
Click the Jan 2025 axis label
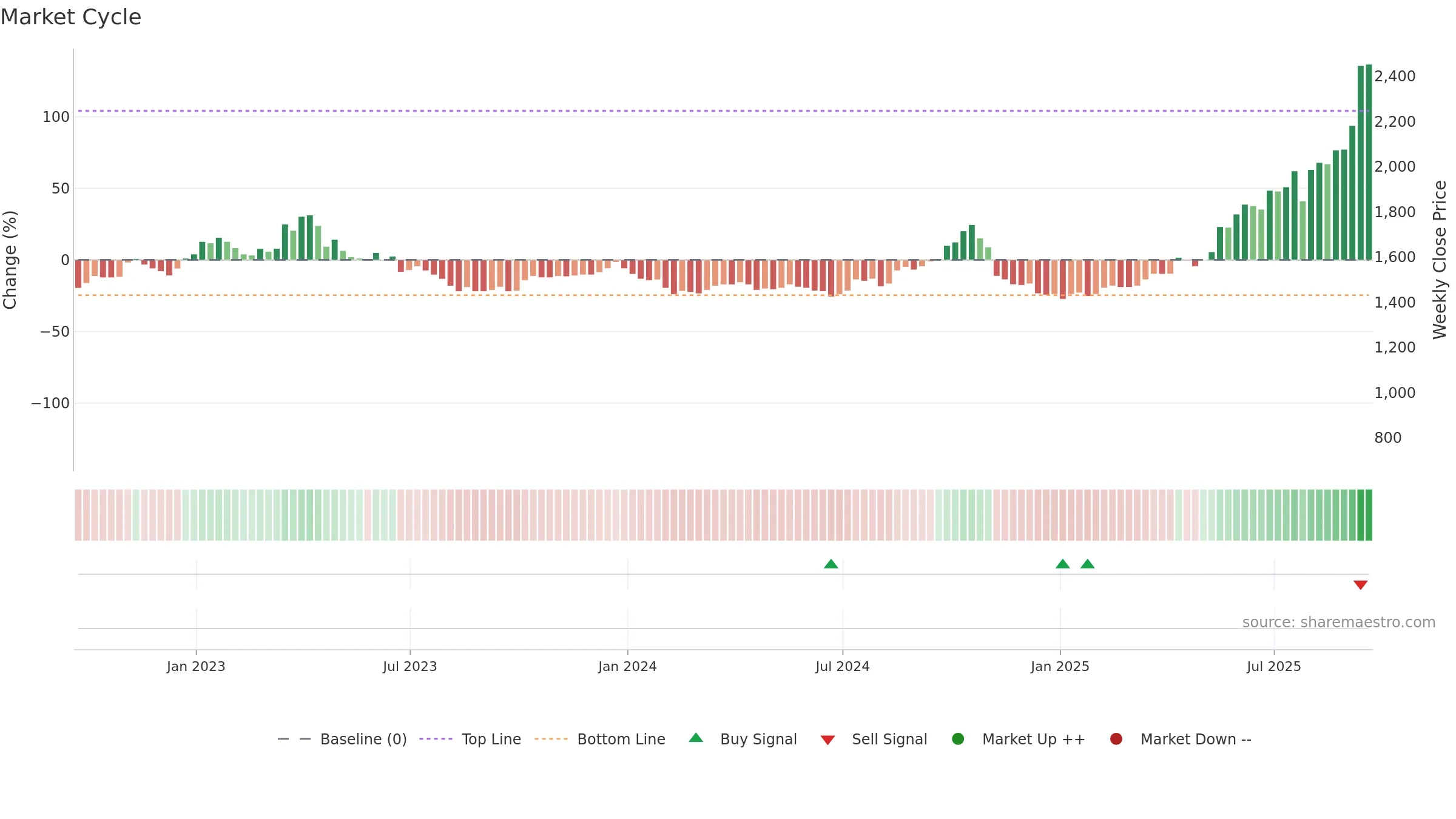tap(1060, 666)
